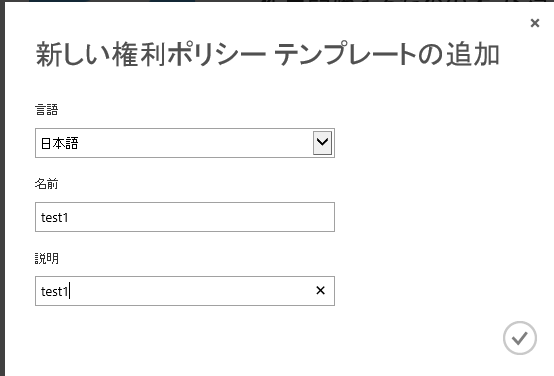This screenshot has width=554, height=376.
Task: Click empty area of language combo box
Action: click(194, 143)
